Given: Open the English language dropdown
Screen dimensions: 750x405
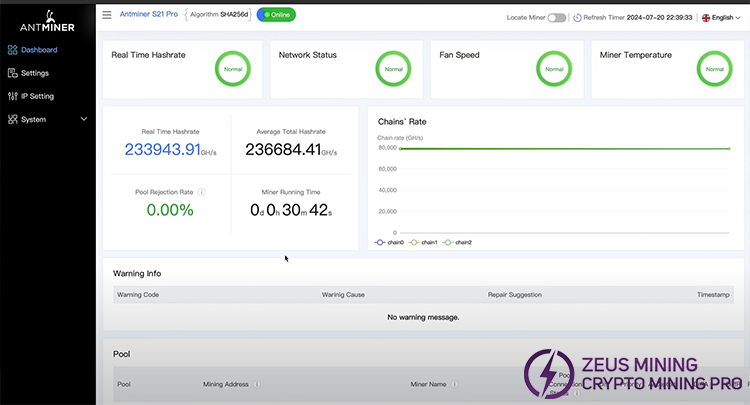Looking at the screenshot, I should 724,18.
